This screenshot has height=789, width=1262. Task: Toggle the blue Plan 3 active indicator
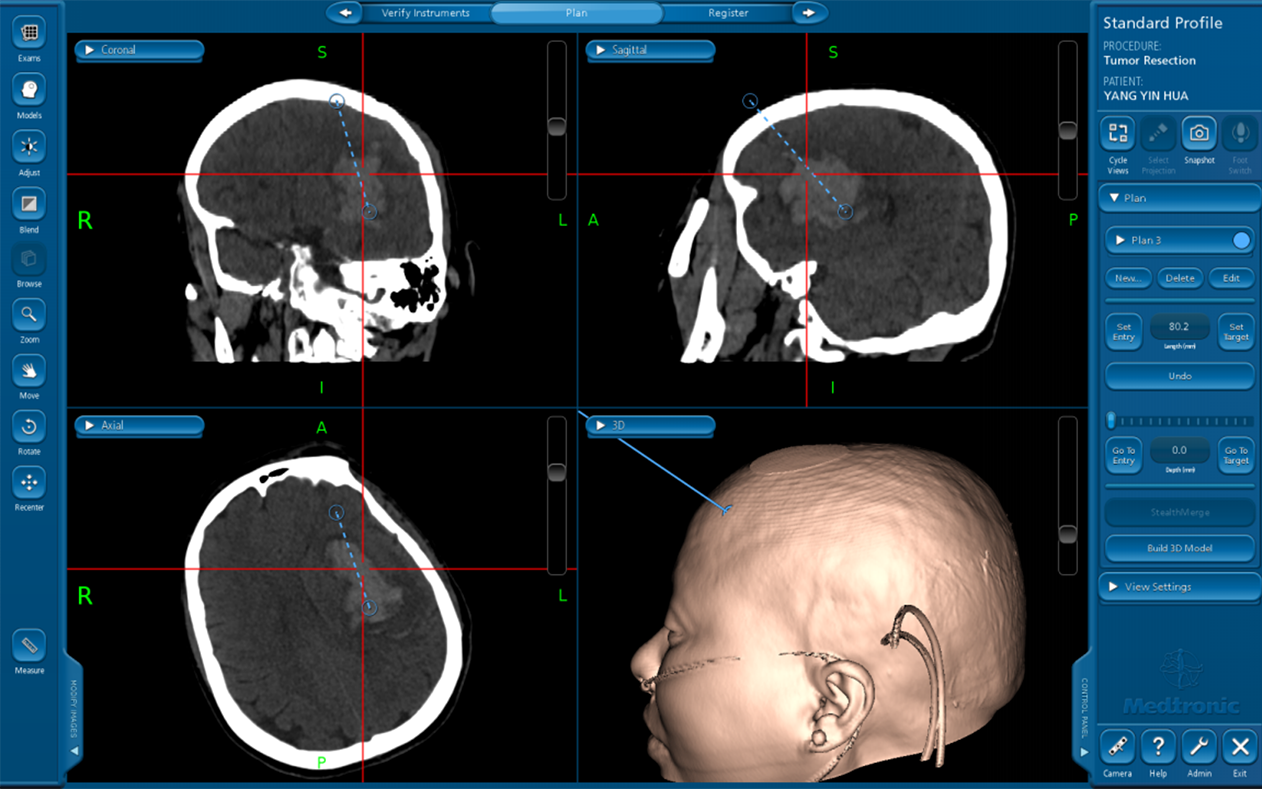pos(1241,240)
